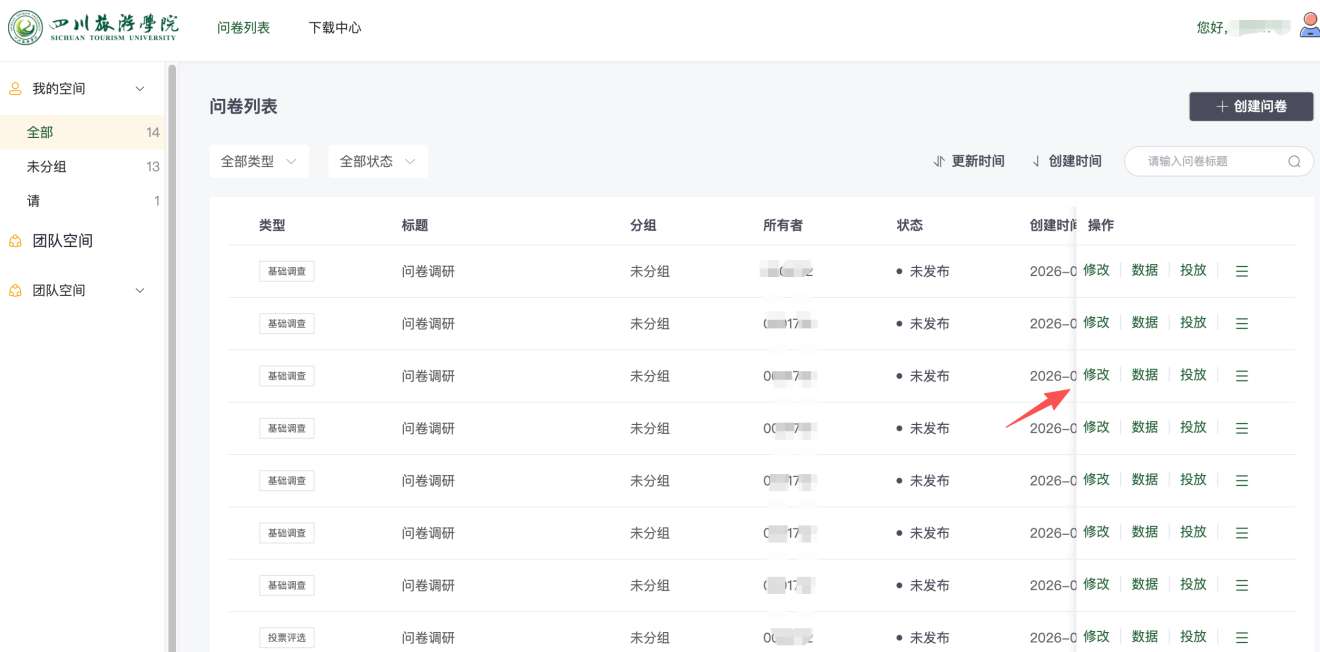Click 数据 in the first table row

(x=1145, y=270)
